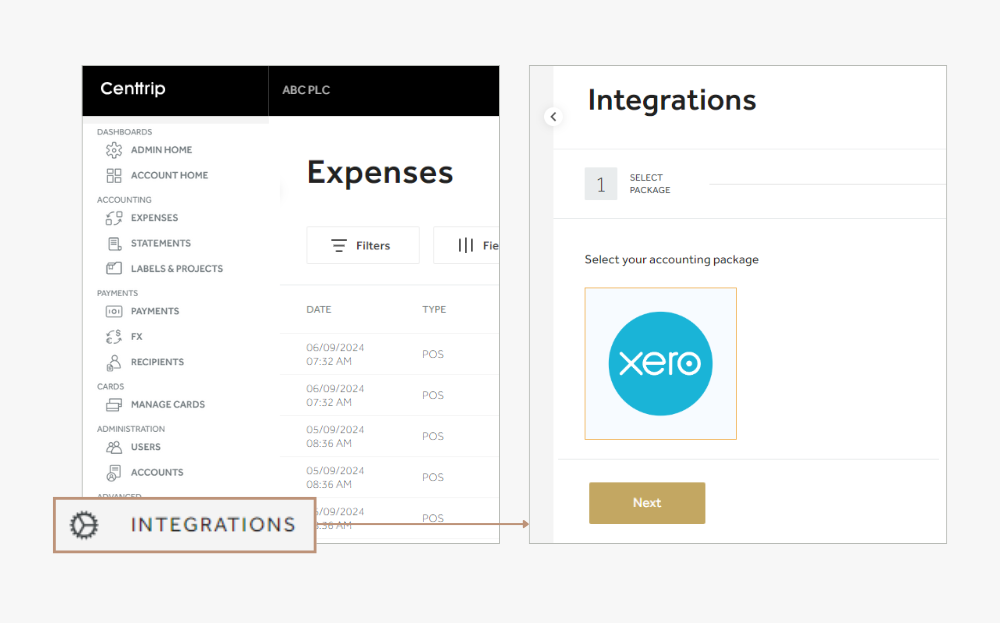Click the Centtrip logo
This screenshot has width=1000, height=623.
click(x=133, y=89)
